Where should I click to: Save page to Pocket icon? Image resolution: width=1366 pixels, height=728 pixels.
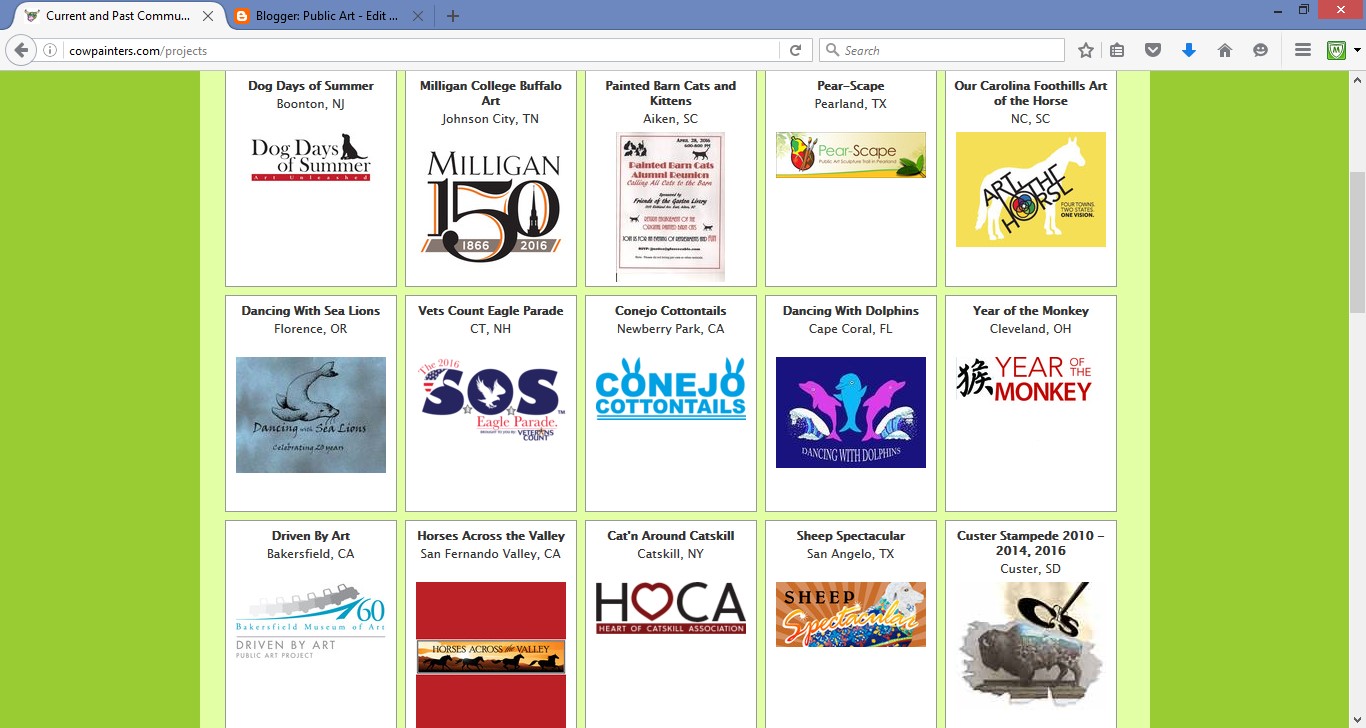point(1153,50)
